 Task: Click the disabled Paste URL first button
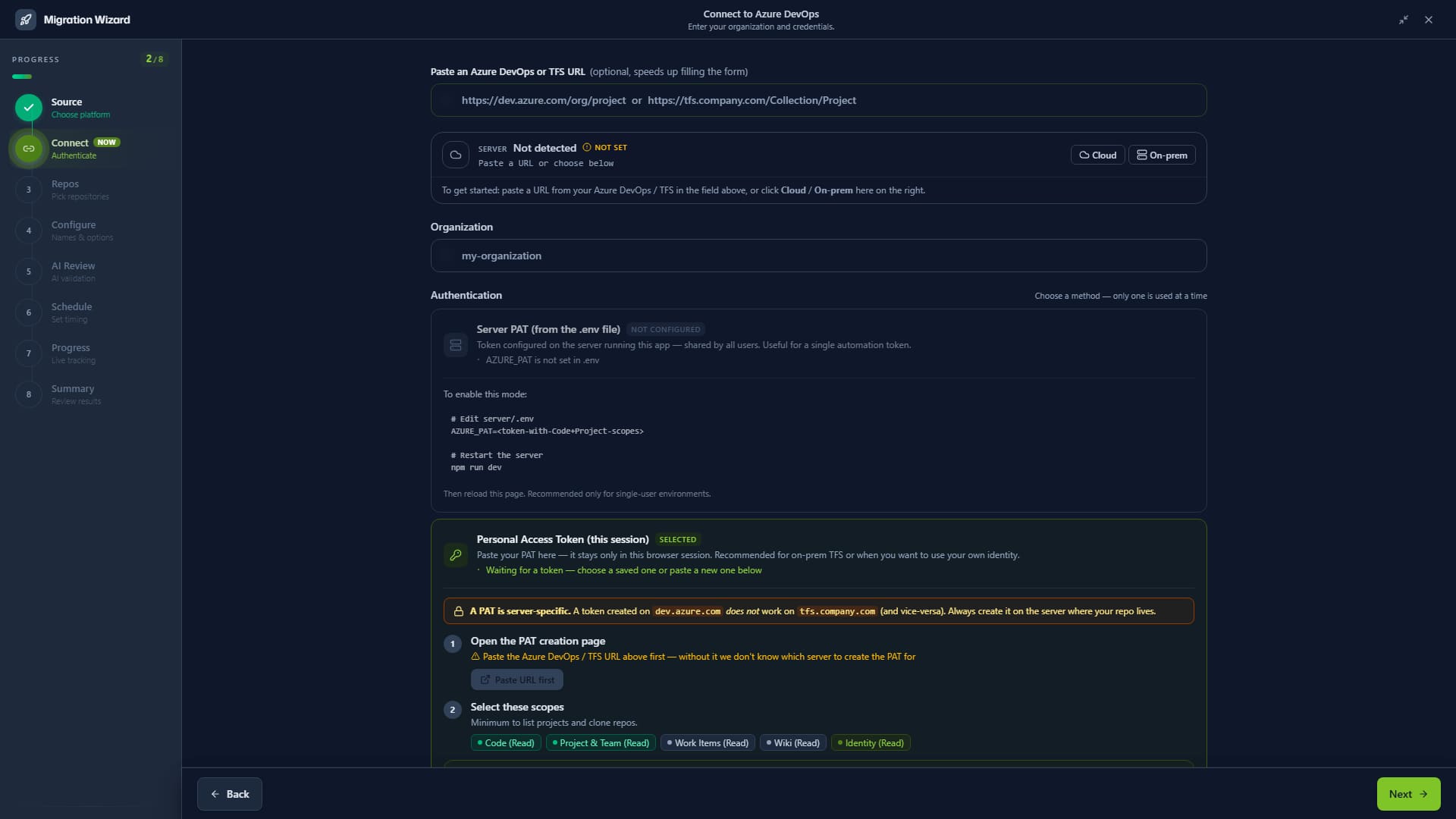(x=517, y=680)
